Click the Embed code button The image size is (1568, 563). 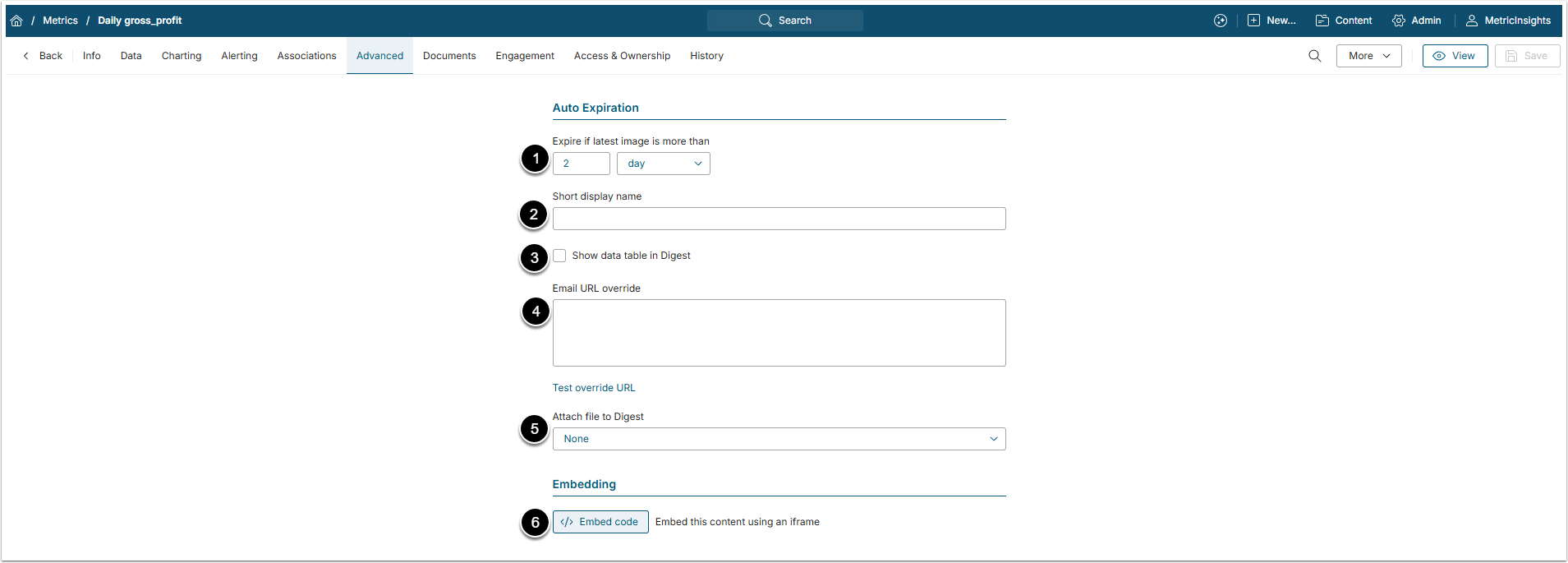(x=600, y=522)
